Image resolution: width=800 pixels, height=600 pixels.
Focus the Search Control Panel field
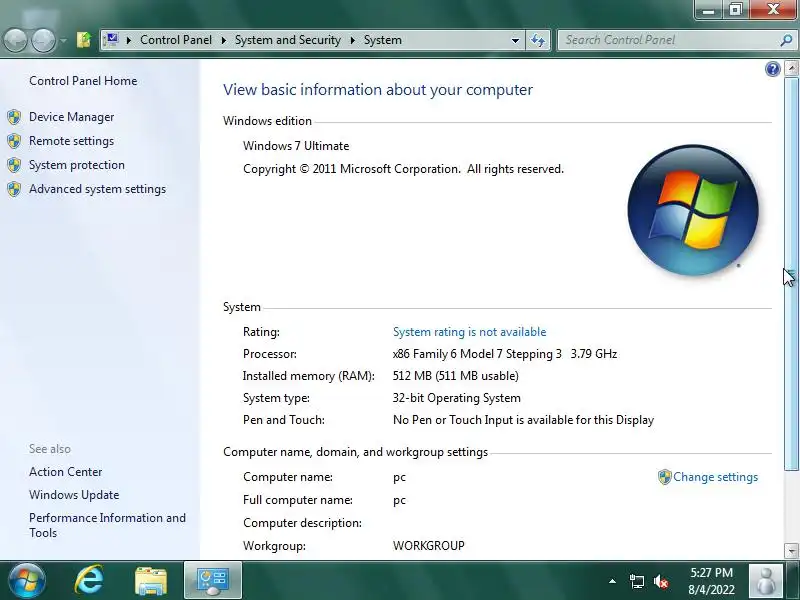click(668, 40)
